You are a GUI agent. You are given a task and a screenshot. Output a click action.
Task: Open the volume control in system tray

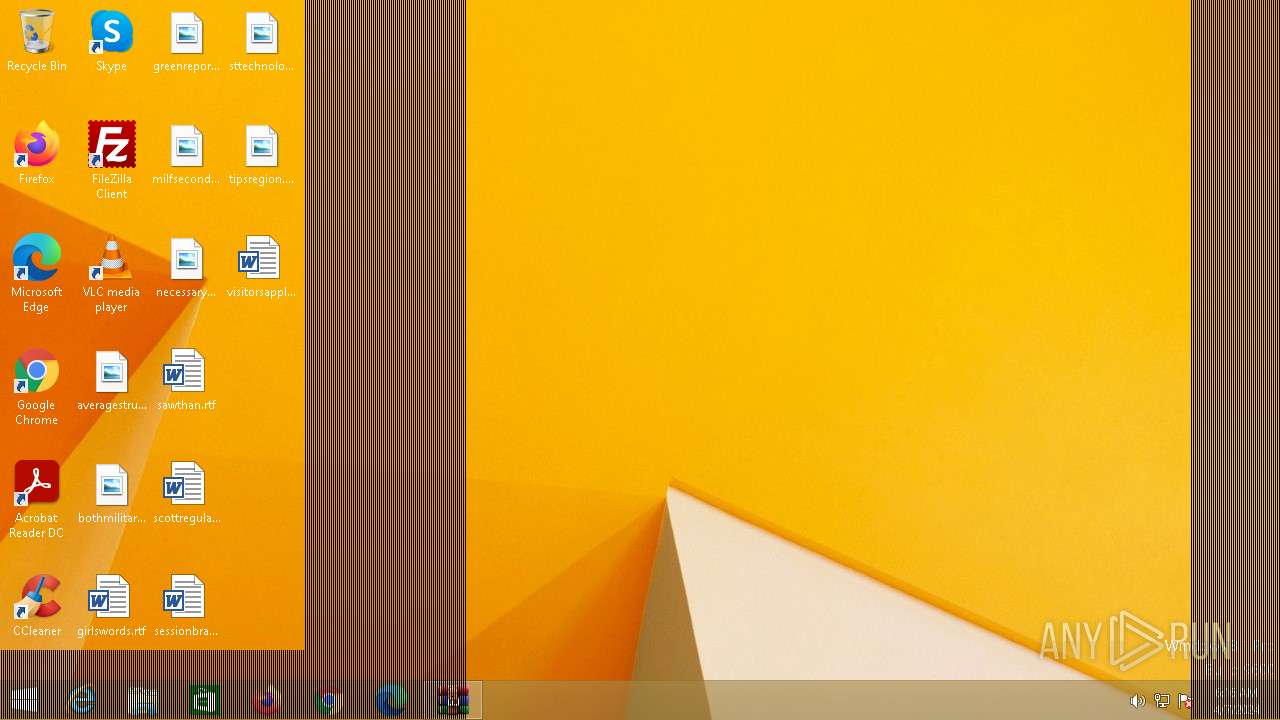coord(1137,701)
